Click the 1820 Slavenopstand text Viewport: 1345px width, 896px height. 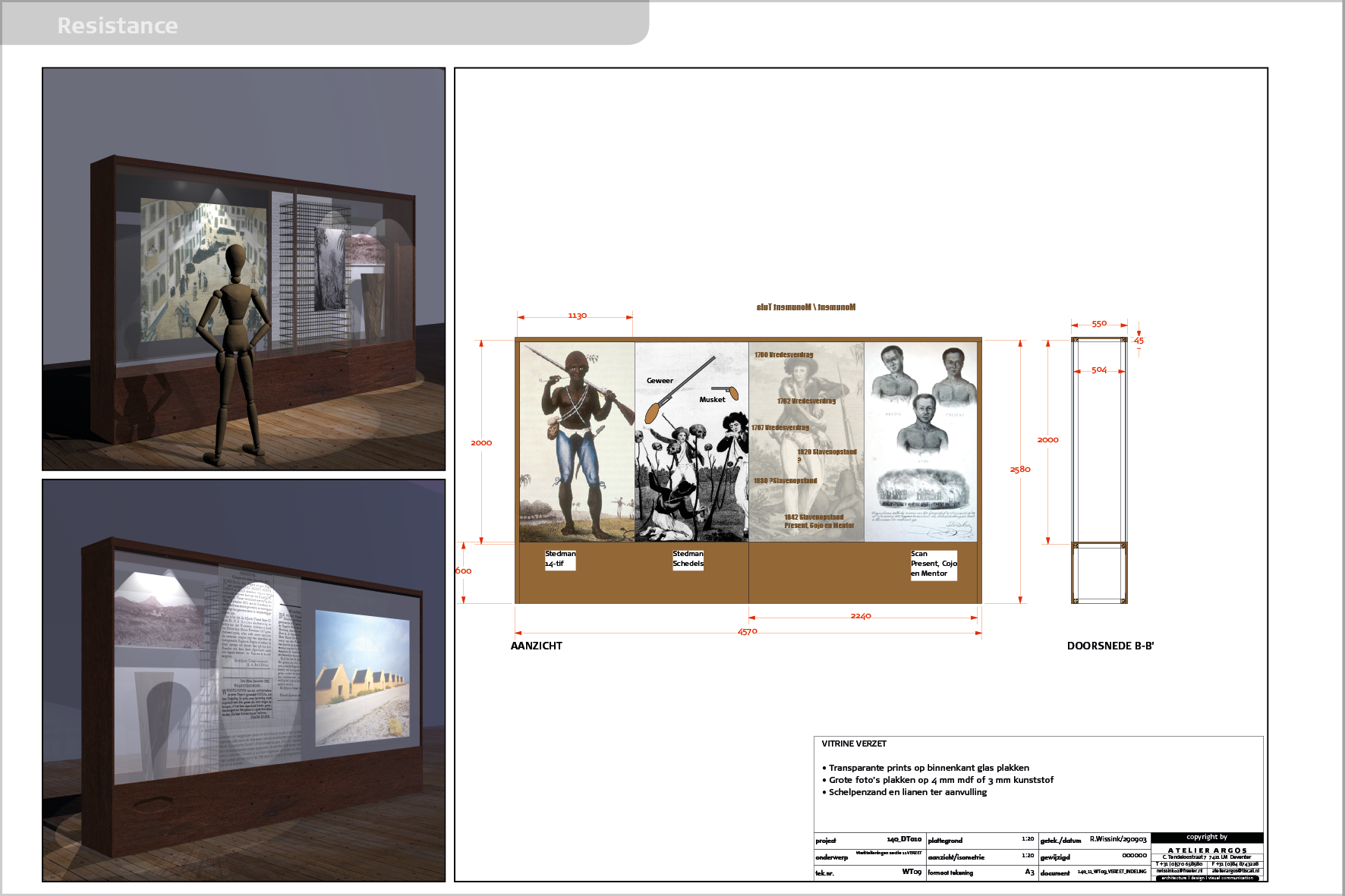pyautogui.click(x=827, y=452)
